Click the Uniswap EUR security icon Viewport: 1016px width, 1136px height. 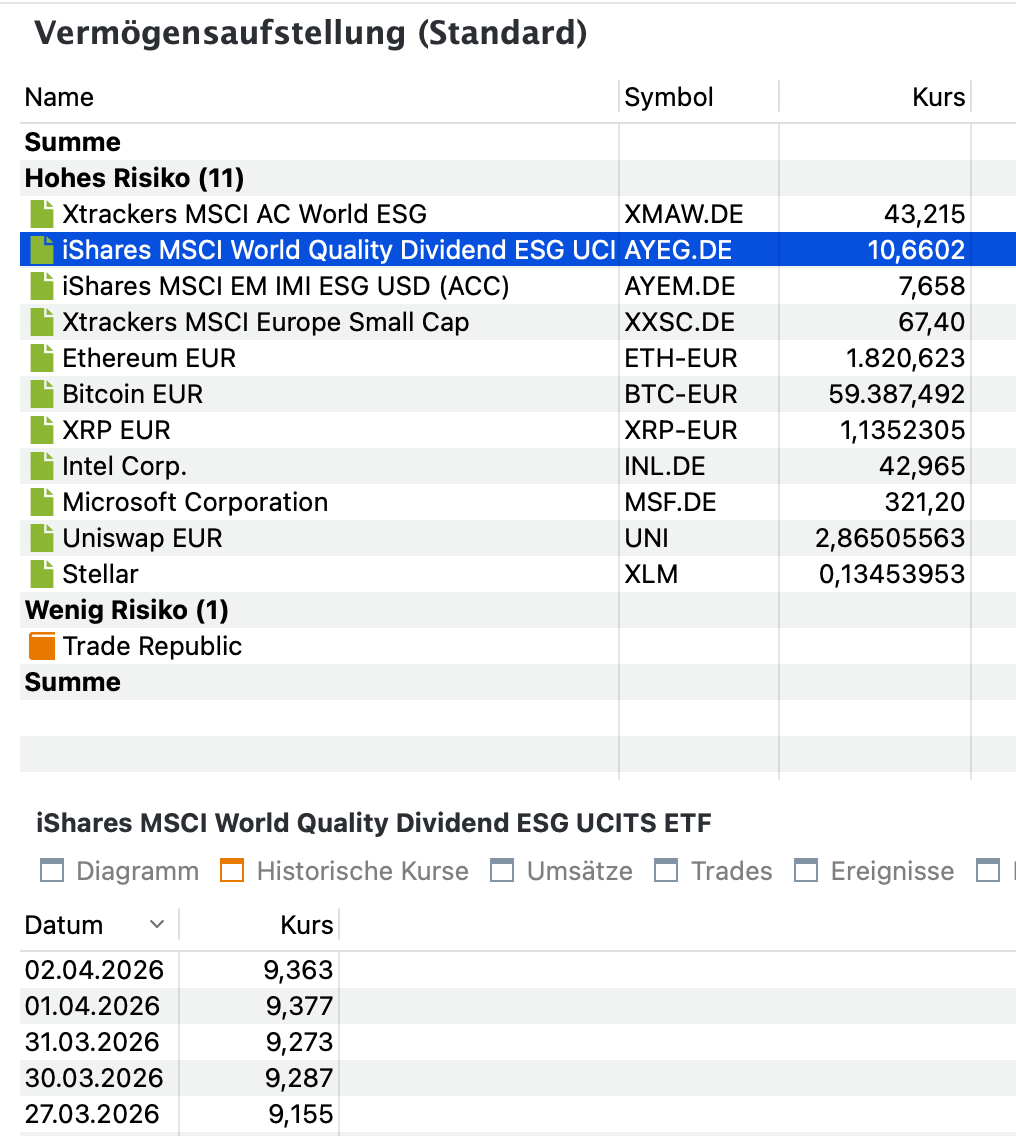click(x=41, y=538)
